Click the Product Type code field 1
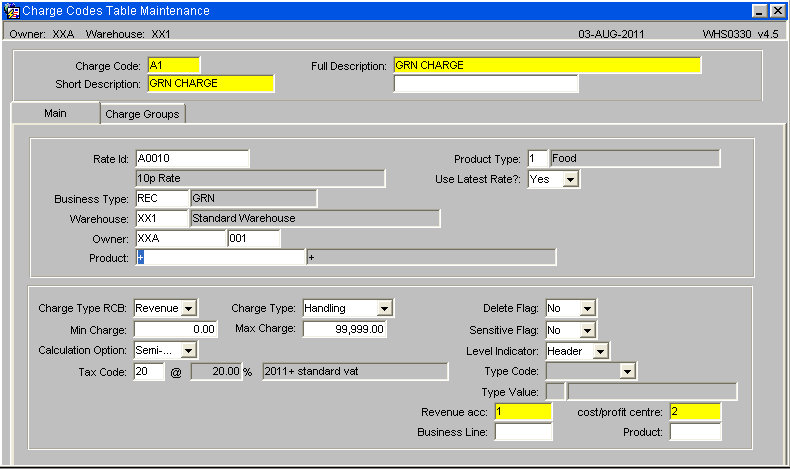The width and height of the screenshot is (790, 469). coord(538,159)
